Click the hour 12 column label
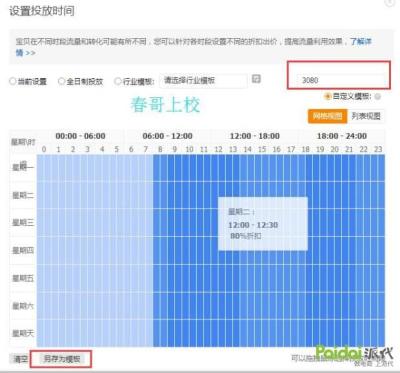The height and width of the screenshot is (373, 400). click(x=218, y=149)
